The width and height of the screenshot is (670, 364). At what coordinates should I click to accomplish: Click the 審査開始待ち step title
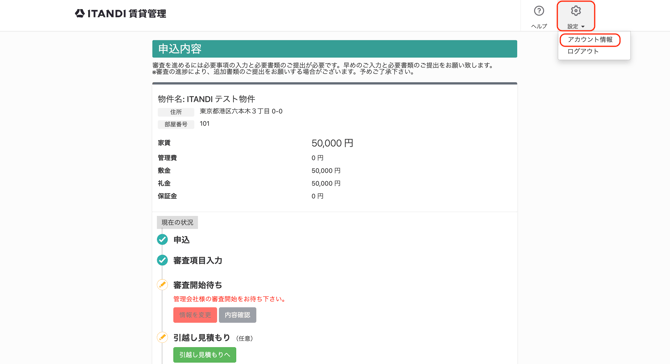[198, 285]
